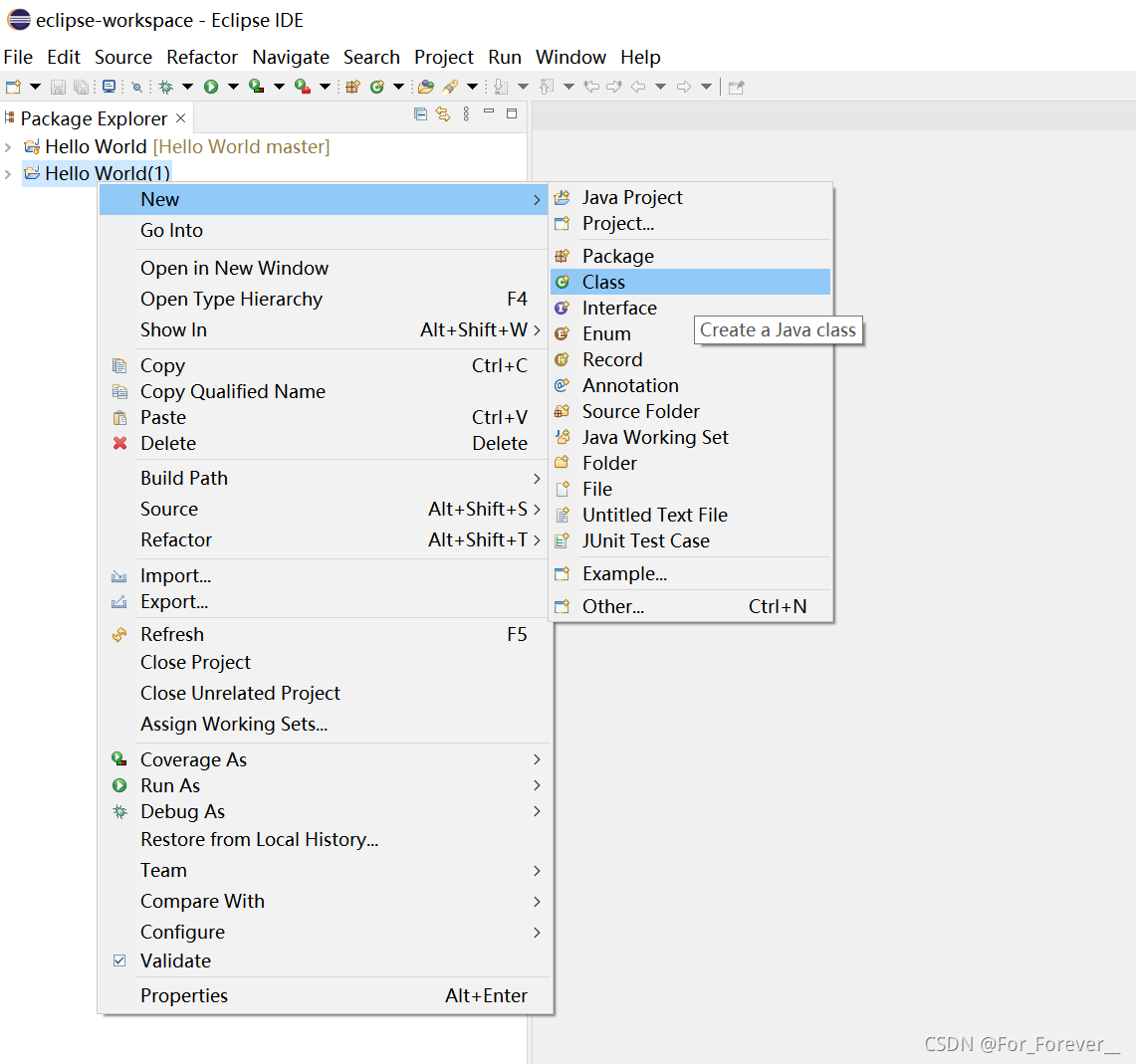The width and height of the screenshot is (1136, 1064).
Task: Open the Navigate menu
Action: [x=291, y=57]
